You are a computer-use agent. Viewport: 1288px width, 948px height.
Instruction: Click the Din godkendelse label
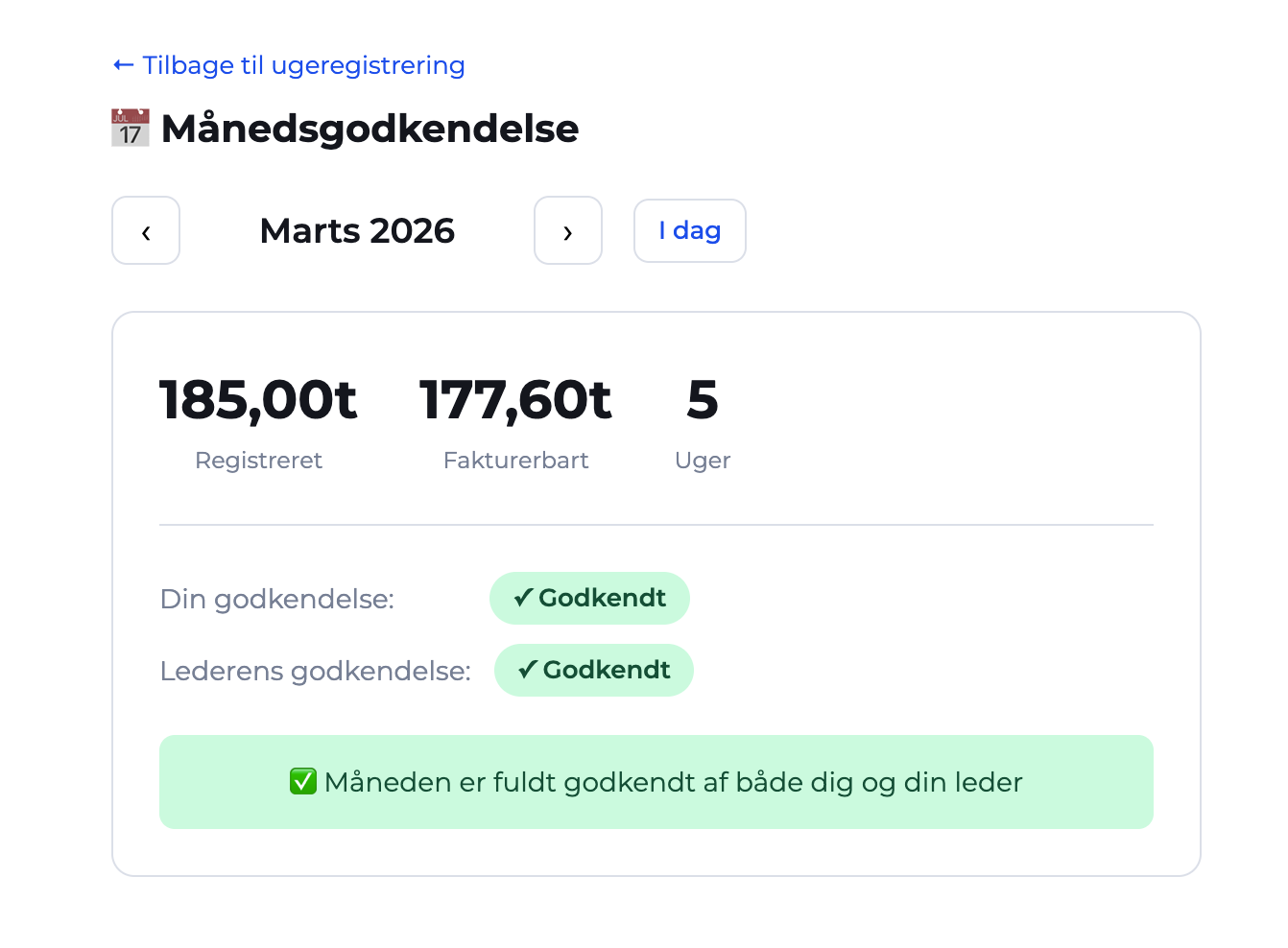pos(277,599)
